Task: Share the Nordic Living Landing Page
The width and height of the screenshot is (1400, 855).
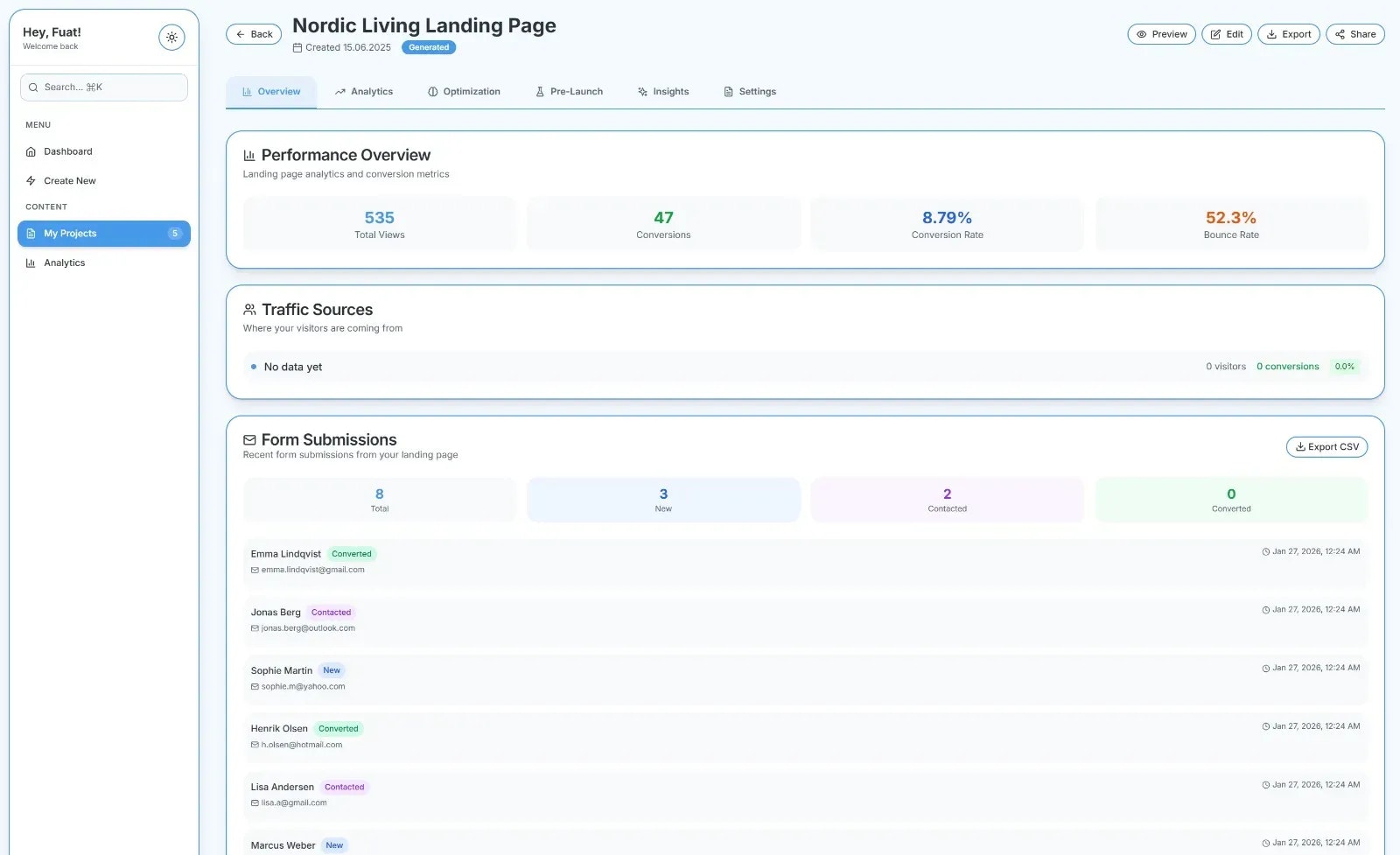Action: point(1354,34)
